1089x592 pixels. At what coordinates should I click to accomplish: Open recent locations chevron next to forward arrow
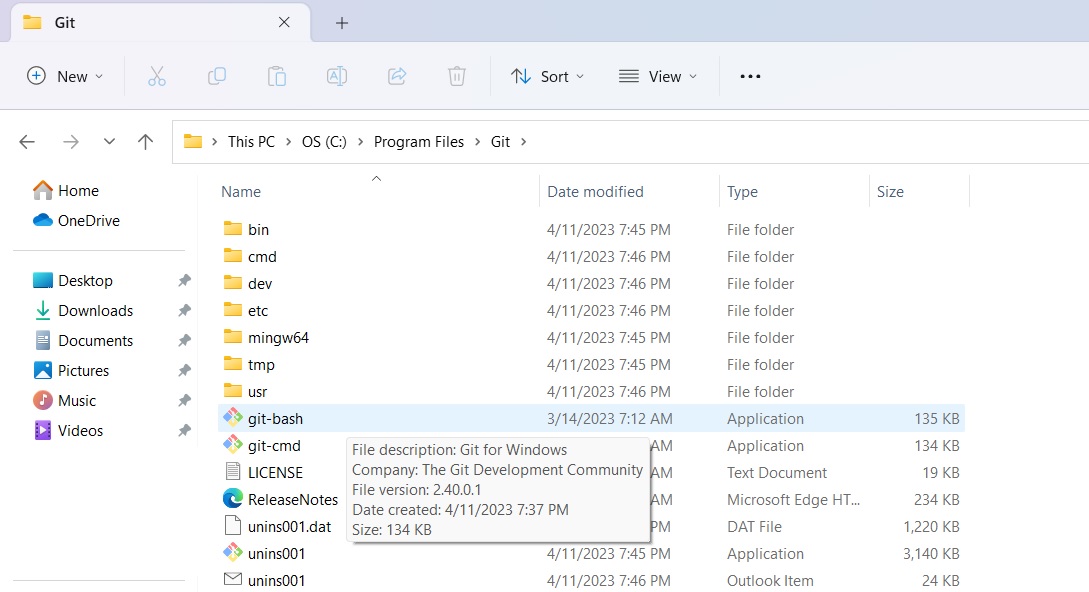[x=109, y=141]
